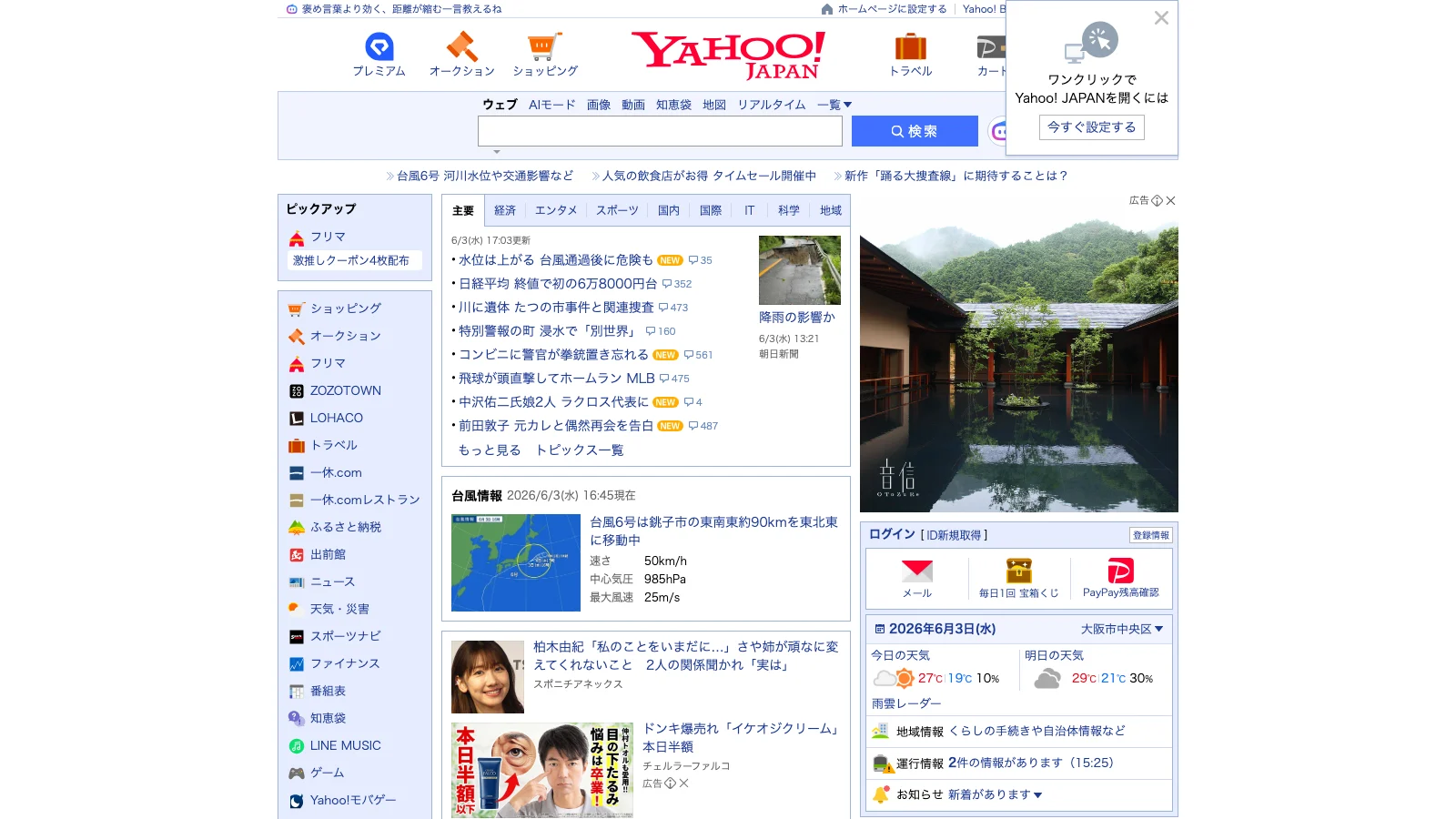Screen dimensions: 1456x819
Task: Open the 柏木由紀 article photo
Action: pos(488,677)
